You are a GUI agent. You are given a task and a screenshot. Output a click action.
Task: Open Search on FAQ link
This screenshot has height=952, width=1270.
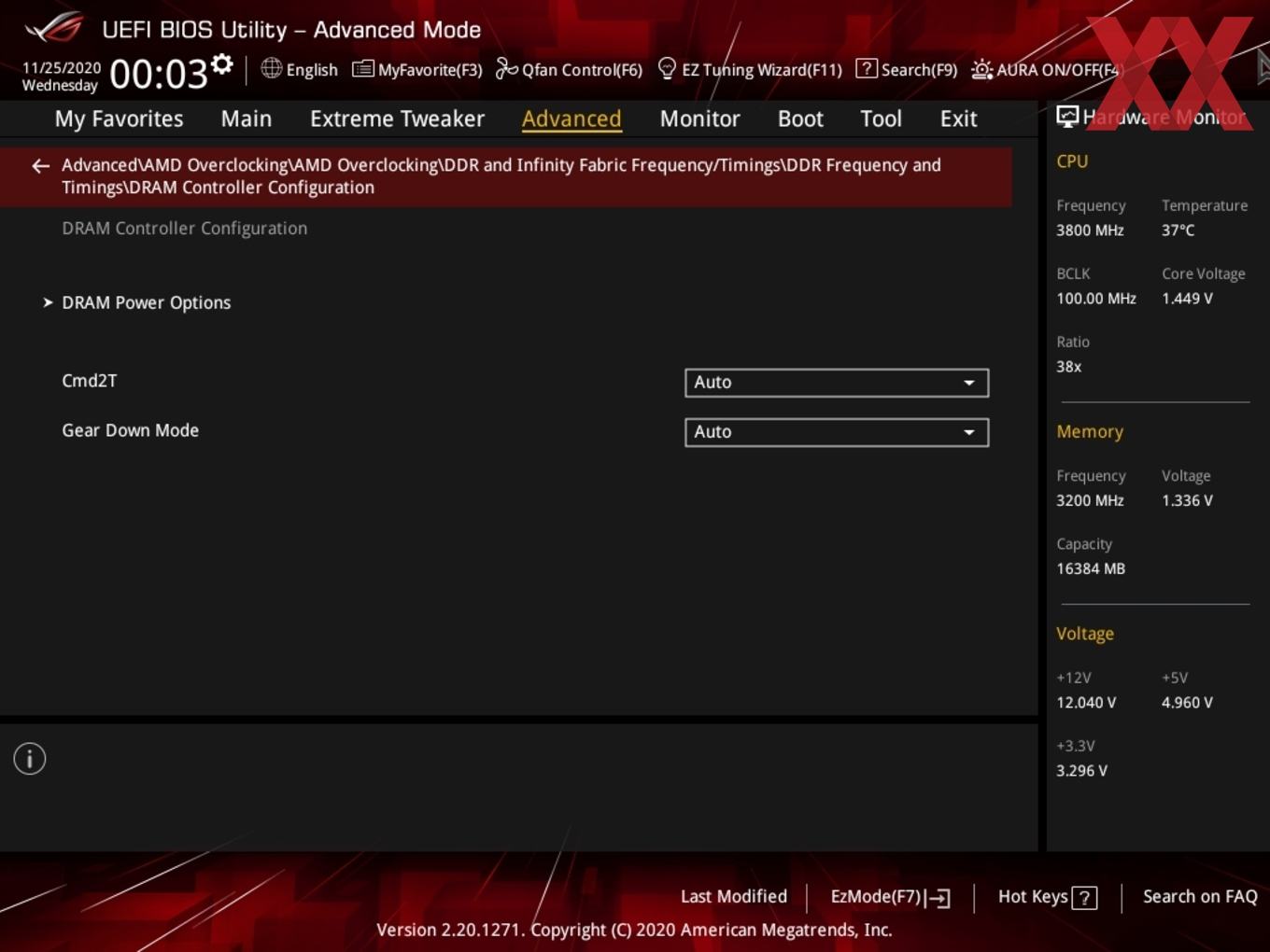click(x=1200, y=896)
